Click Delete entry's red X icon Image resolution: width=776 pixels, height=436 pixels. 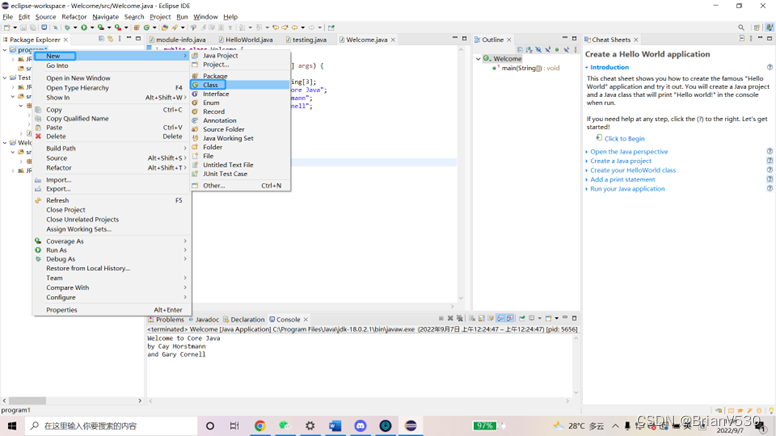(38, 136)
